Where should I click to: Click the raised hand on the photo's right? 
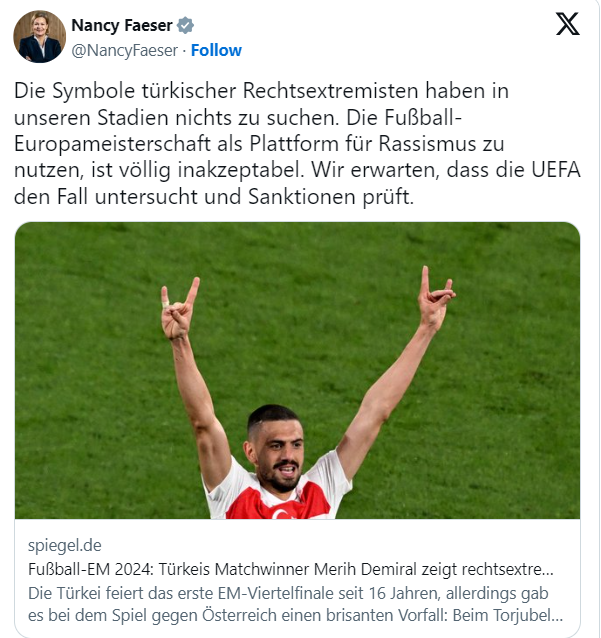click(435, 298)
